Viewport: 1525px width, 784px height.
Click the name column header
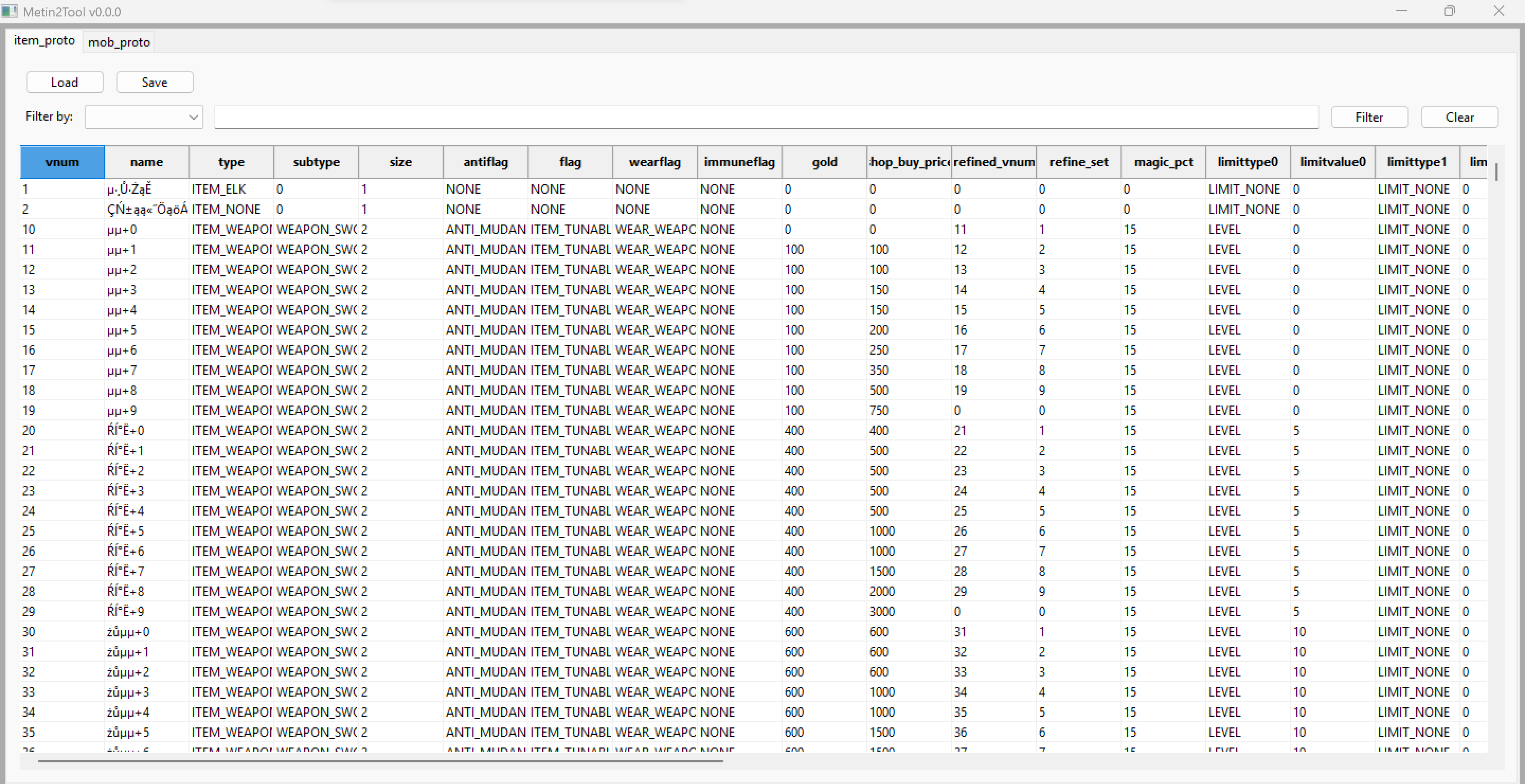(x=146, y=162)
